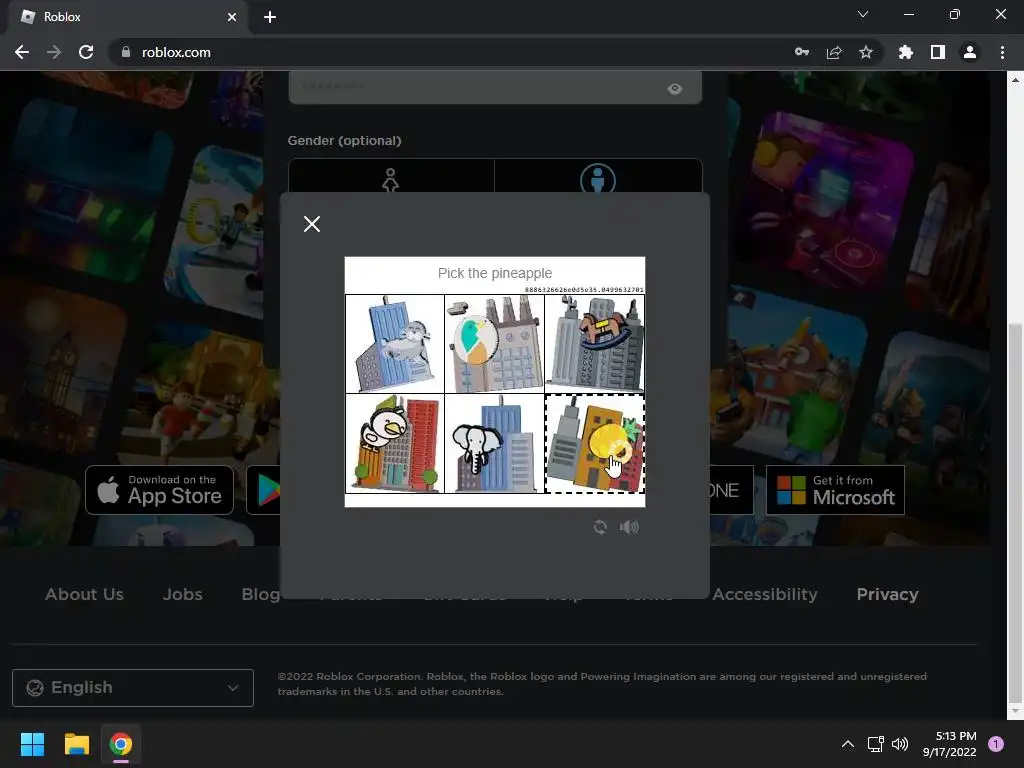The height and width of the screenshot is (768, 1024).
Task: Open the Jobs footer link
Action: pyautogui.click(x=182, y=594)
